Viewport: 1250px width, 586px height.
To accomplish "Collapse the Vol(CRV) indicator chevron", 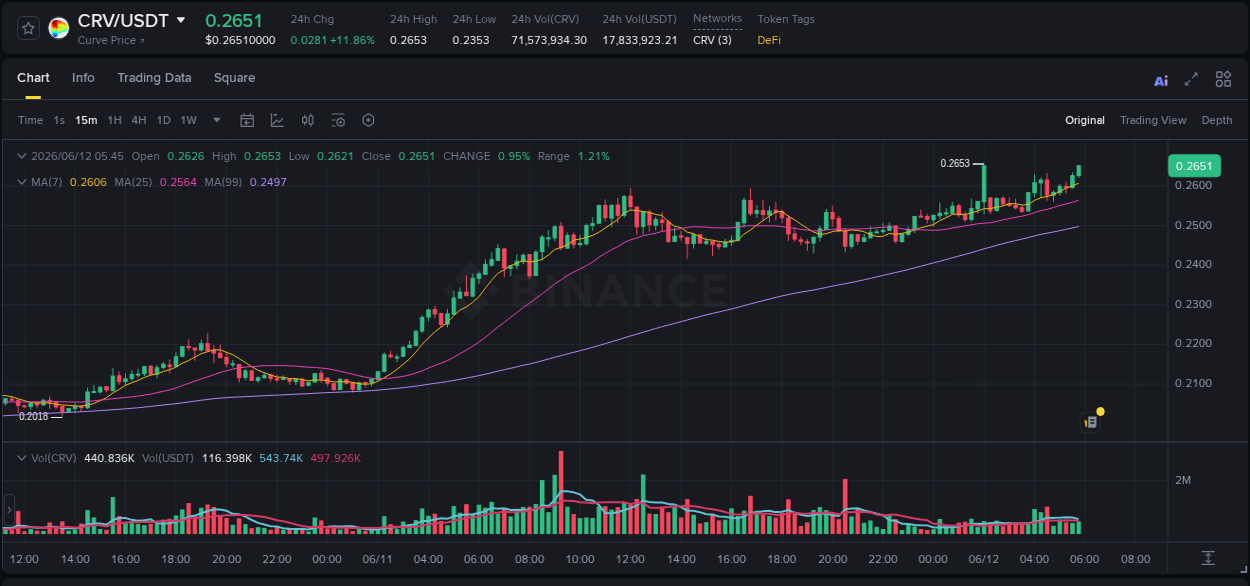I will click(x=22, y=458).
